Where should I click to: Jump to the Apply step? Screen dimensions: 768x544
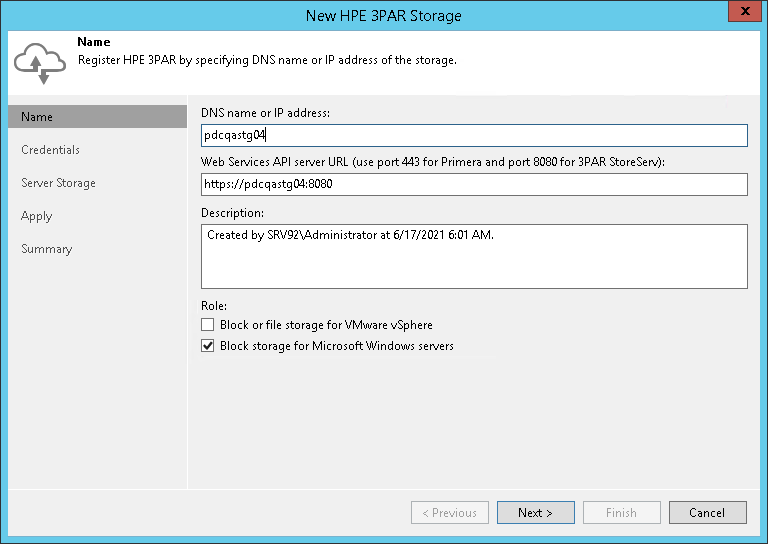pyautogui.click(x=37, y=216)
